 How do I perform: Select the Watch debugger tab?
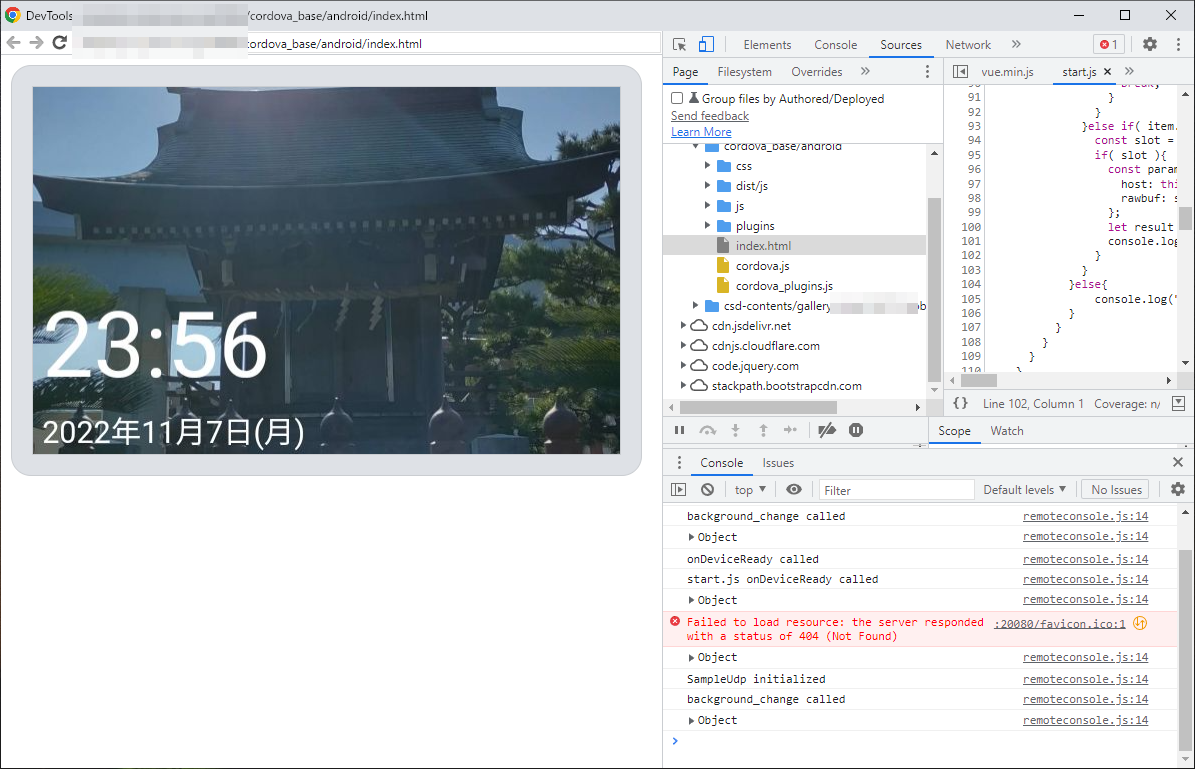point(1006,431)
